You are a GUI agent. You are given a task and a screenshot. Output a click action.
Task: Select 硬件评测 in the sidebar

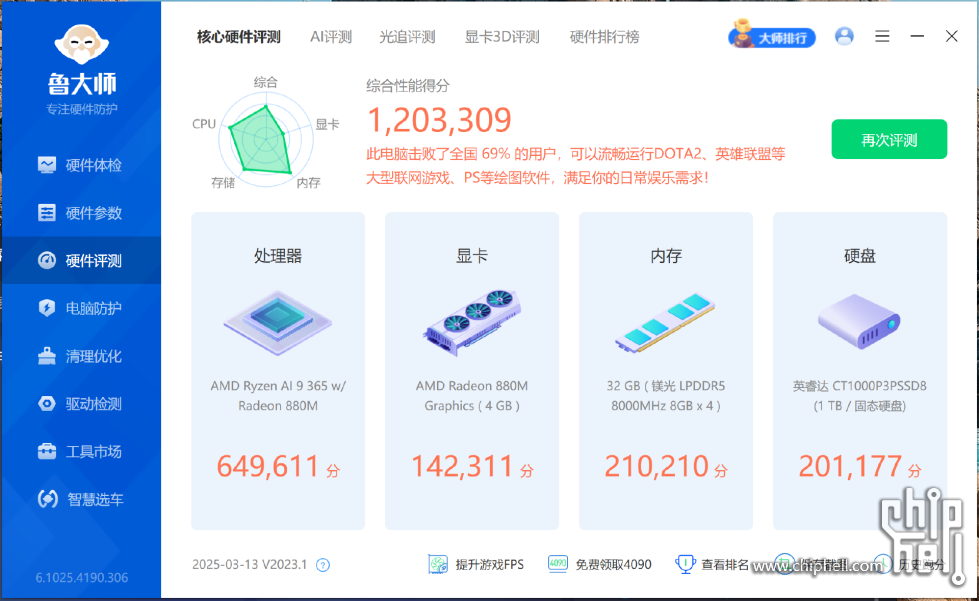(x=81, y=260)
